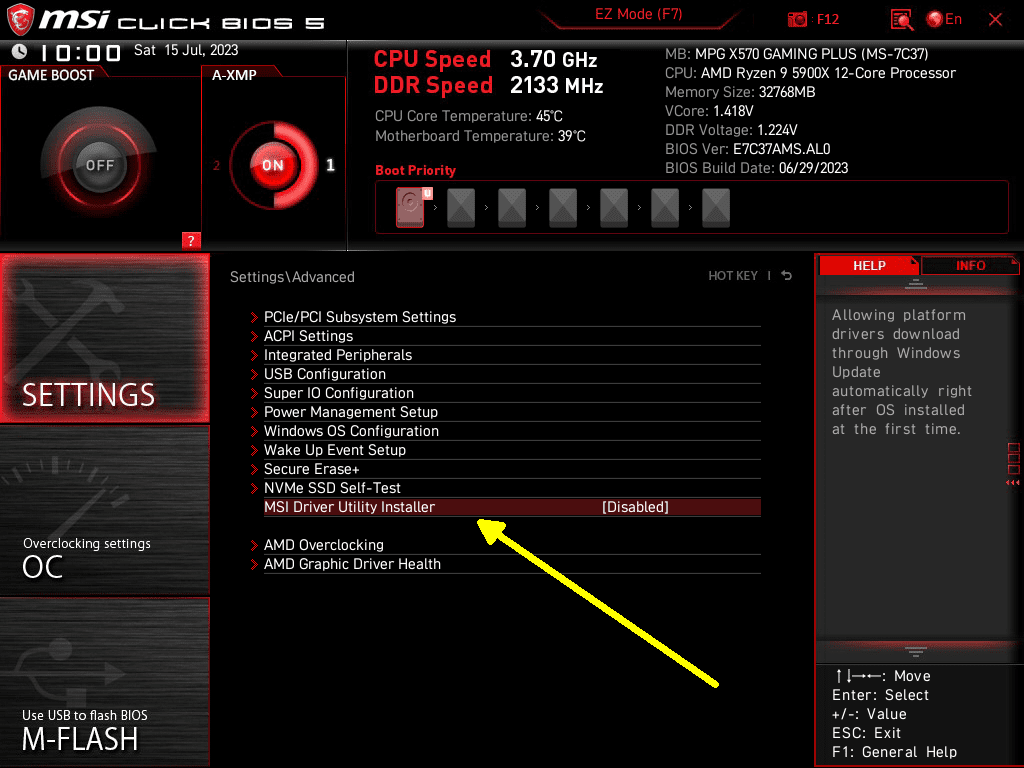Viewport: 1024px width, 768px height.
Task: Open the OC overclocking settings section
Action: tap(104, 511)
